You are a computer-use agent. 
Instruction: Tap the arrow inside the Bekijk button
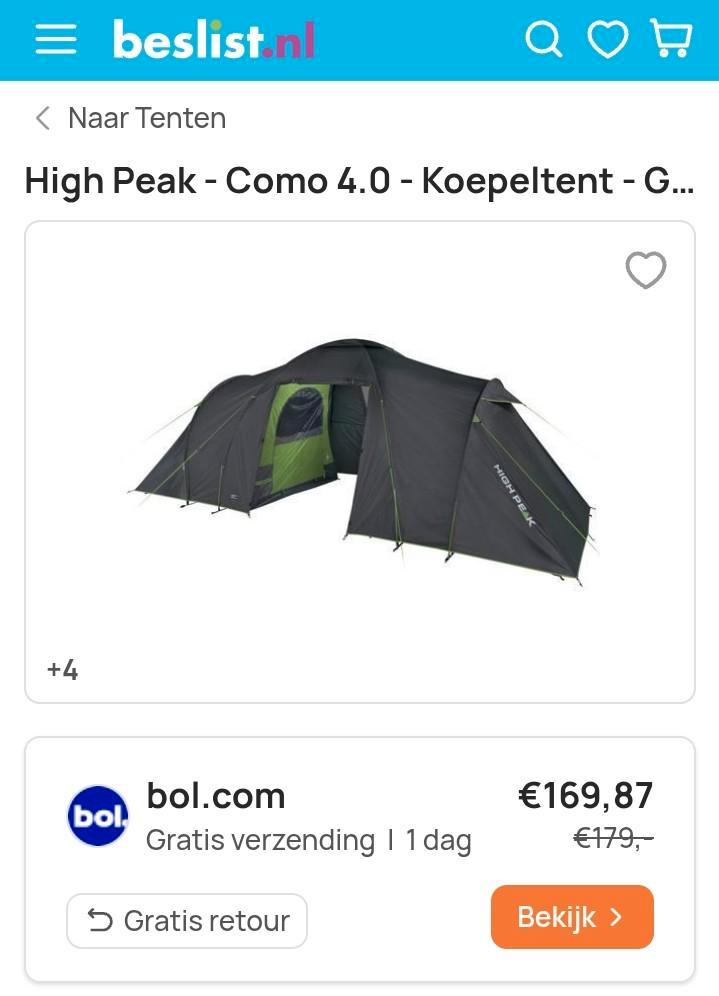[615, 917]
